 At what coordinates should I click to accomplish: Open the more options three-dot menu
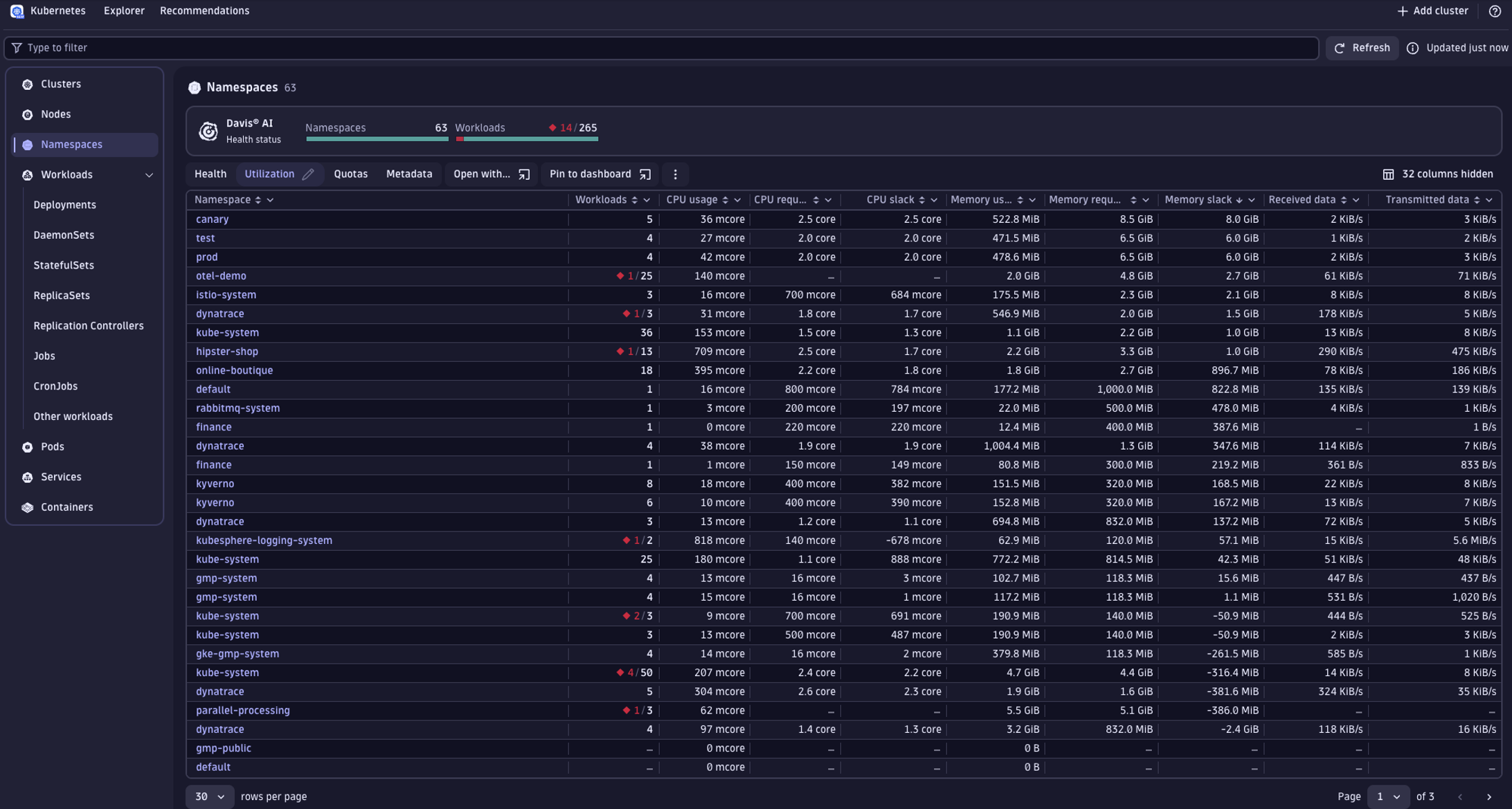(x=675, y=174)
